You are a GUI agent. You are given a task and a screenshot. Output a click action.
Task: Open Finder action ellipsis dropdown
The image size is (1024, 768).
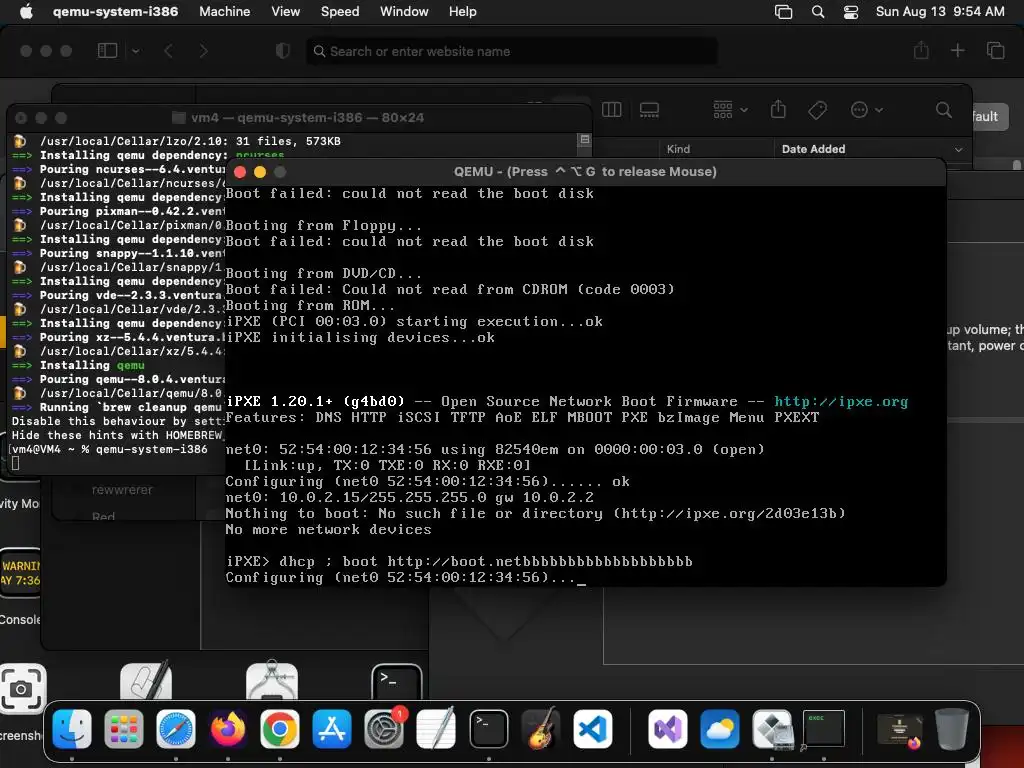click(867, 110)
